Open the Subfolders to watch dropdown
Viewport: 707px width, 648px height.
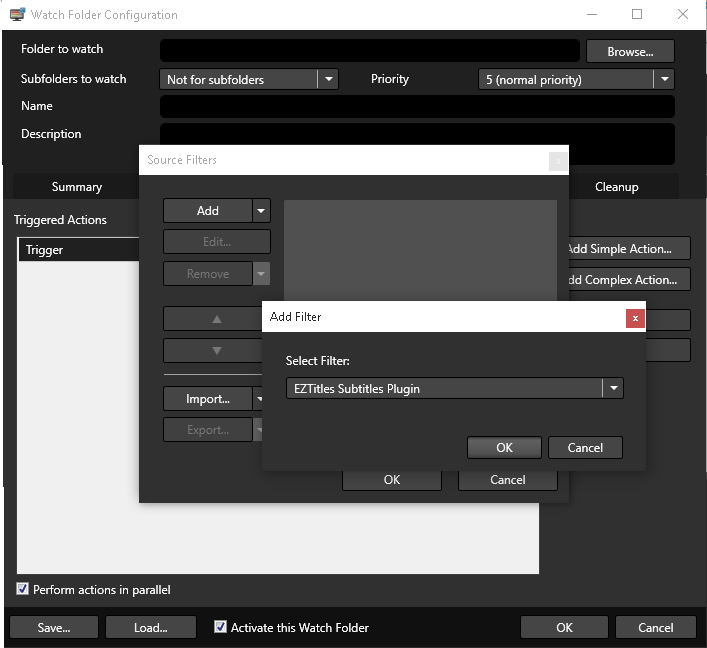click(x=328, y=79)
